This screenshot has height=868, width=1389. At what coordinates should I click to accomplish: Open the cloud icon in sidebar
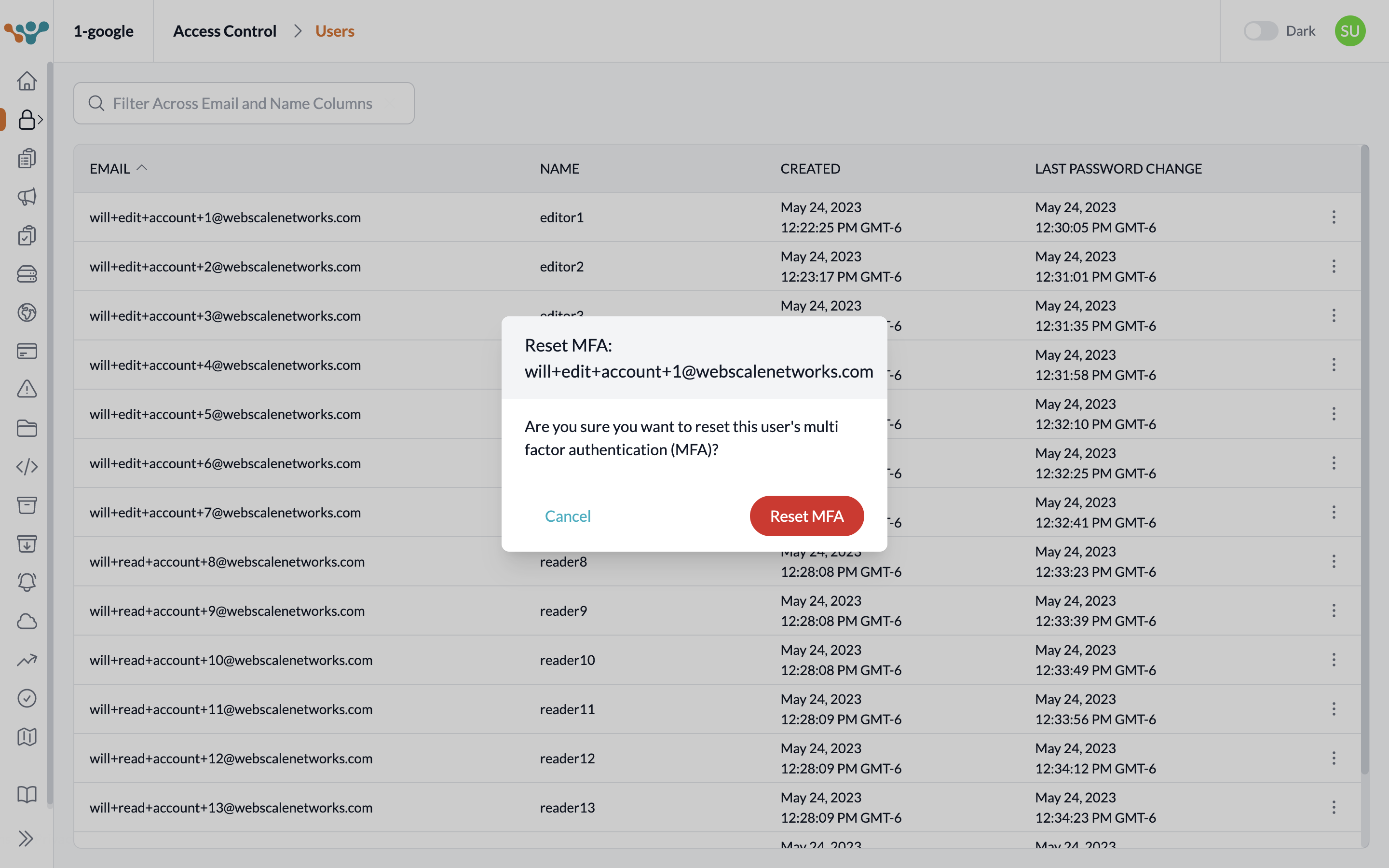pos(27,621)
